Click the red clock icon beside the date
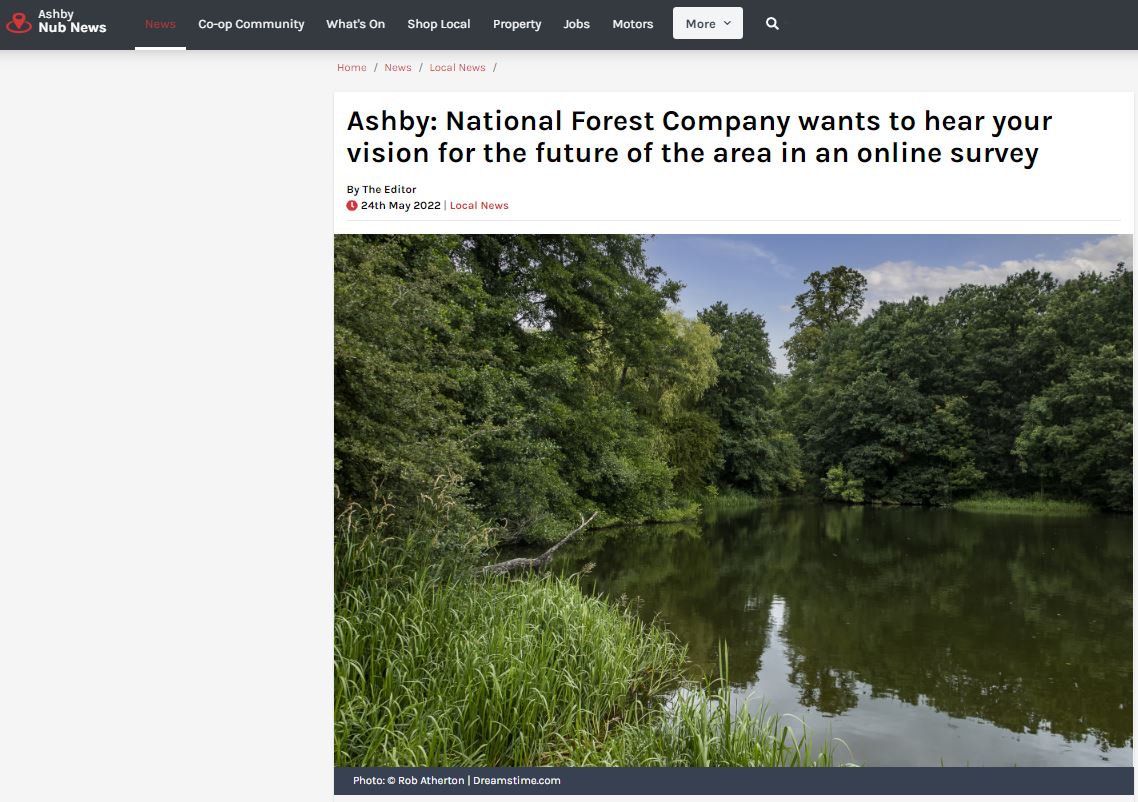 click(x=352, y=205)
